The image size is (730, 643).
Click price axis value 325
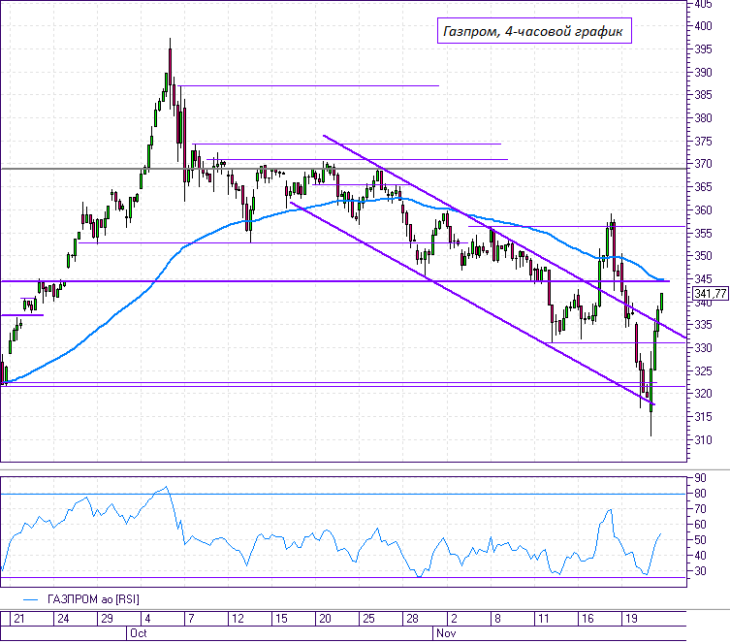point(703,372)
